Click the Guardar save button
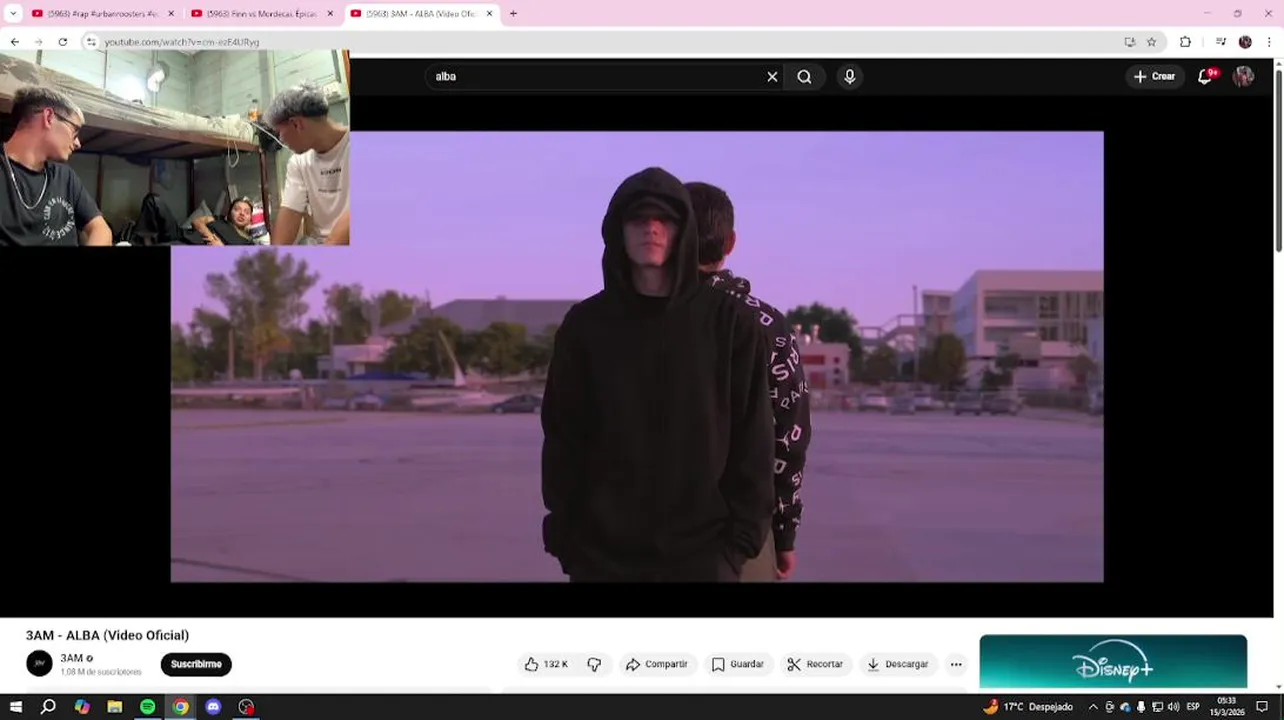 click(738, 664)
